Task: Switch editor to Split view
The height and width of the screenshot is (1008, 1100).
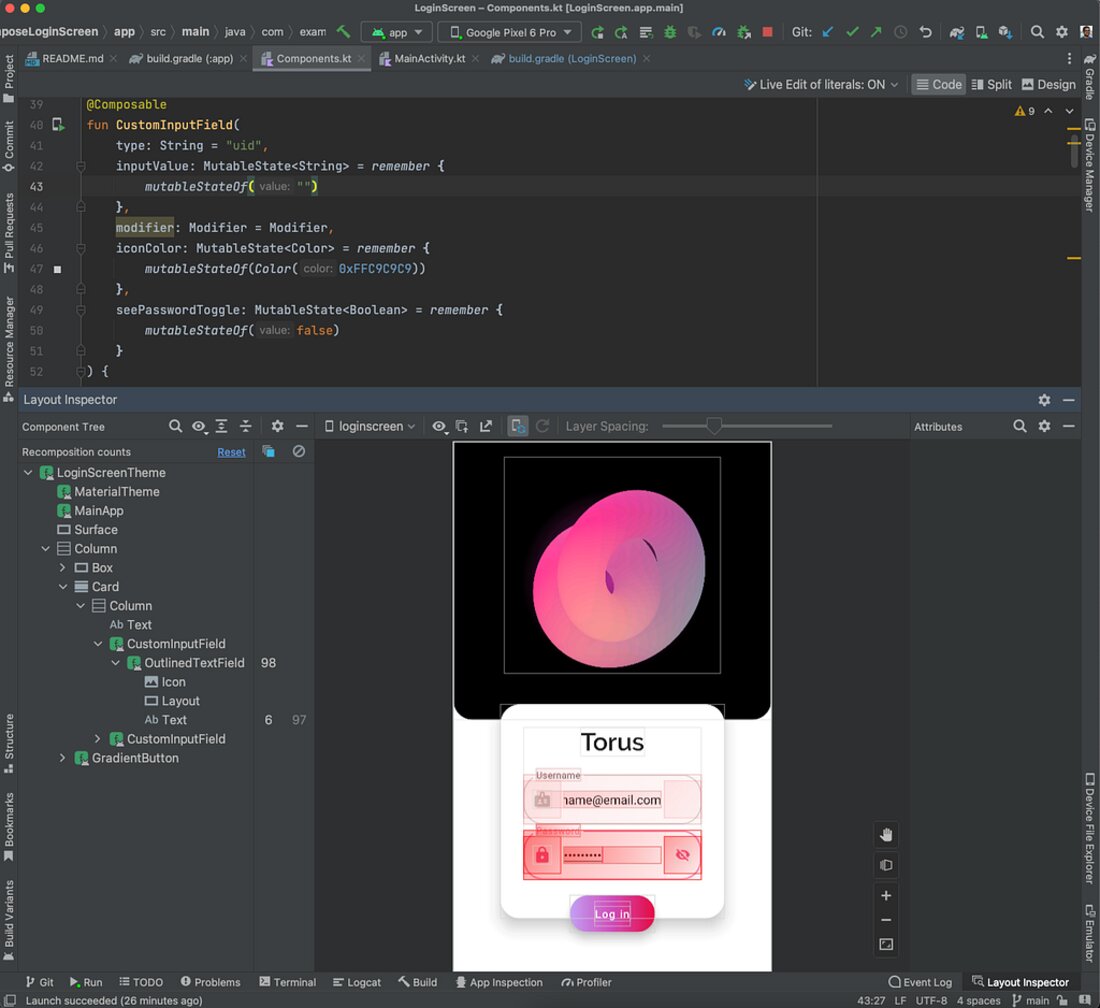Action: tap(991, 84)
